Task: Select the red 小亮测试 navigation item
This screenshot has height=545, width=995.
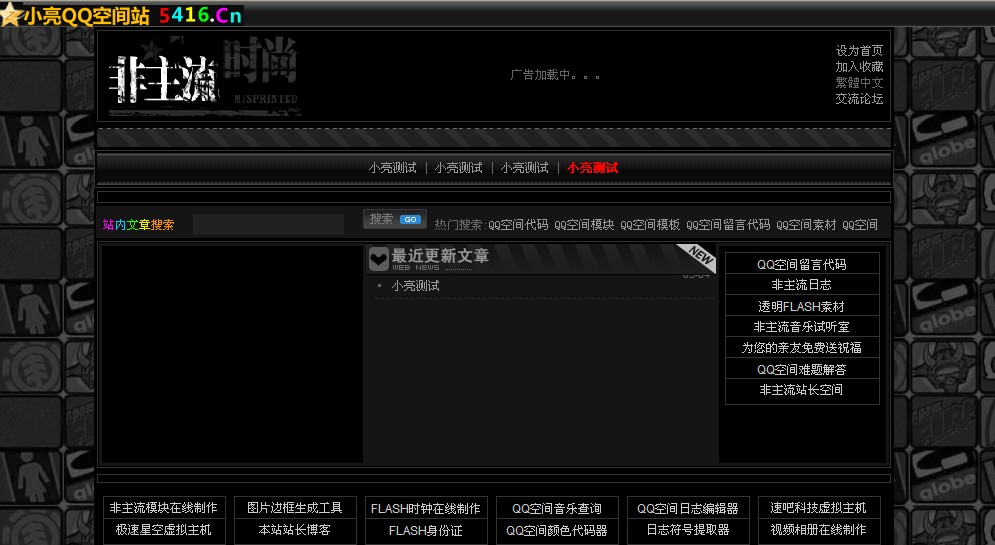Action: (x=592, y=168)
